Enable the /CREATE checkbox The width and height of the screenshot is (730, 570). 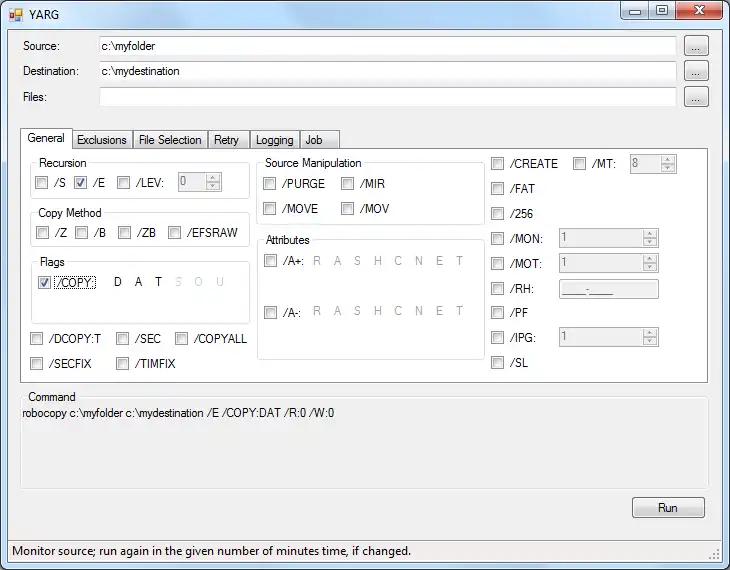pos(498,163)
